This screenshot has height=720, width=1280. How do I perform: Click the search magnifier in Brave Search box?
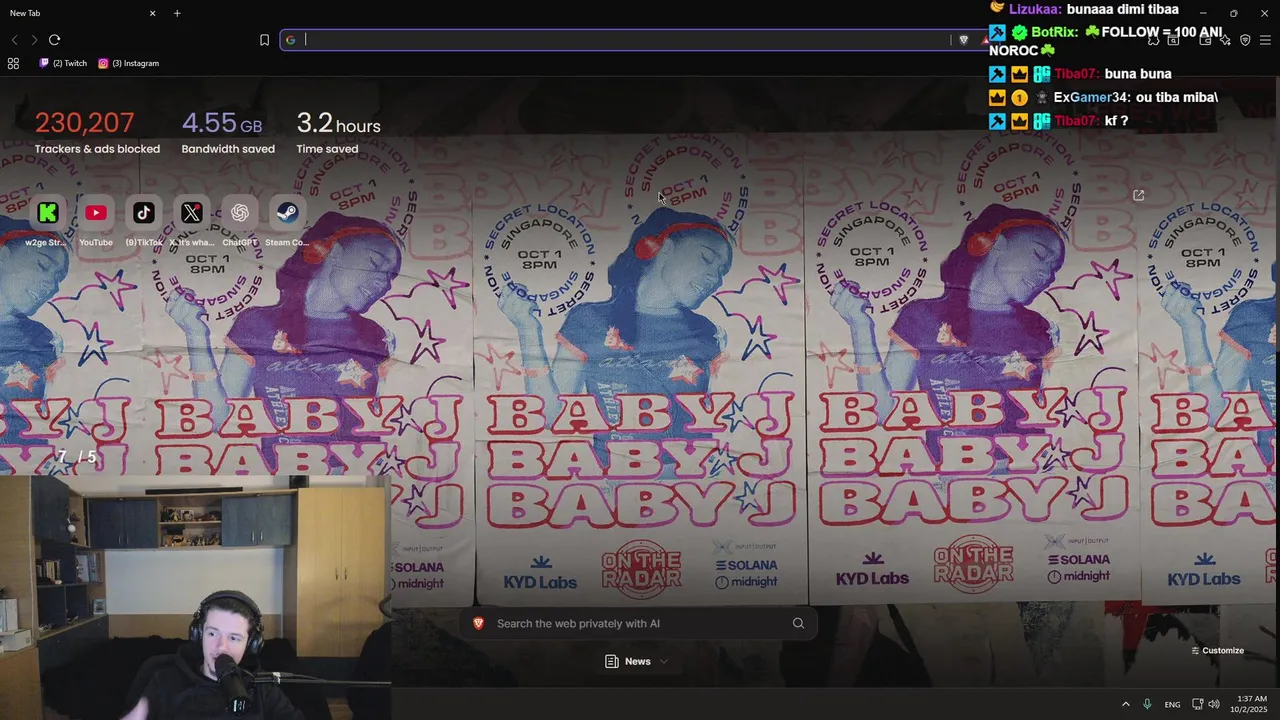coord(798,623)
